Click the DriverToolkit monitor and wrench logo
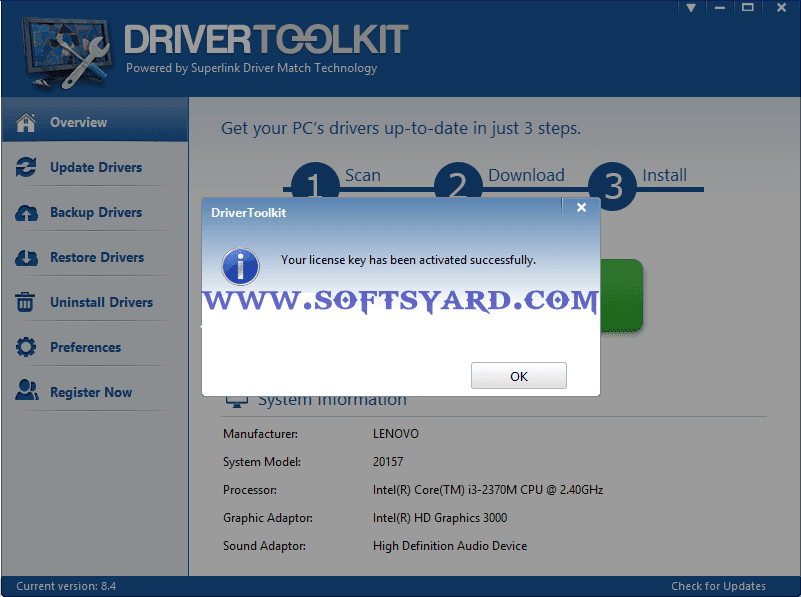Image resolution: width=801 pixels, height=597 pixels. [66, 53]
